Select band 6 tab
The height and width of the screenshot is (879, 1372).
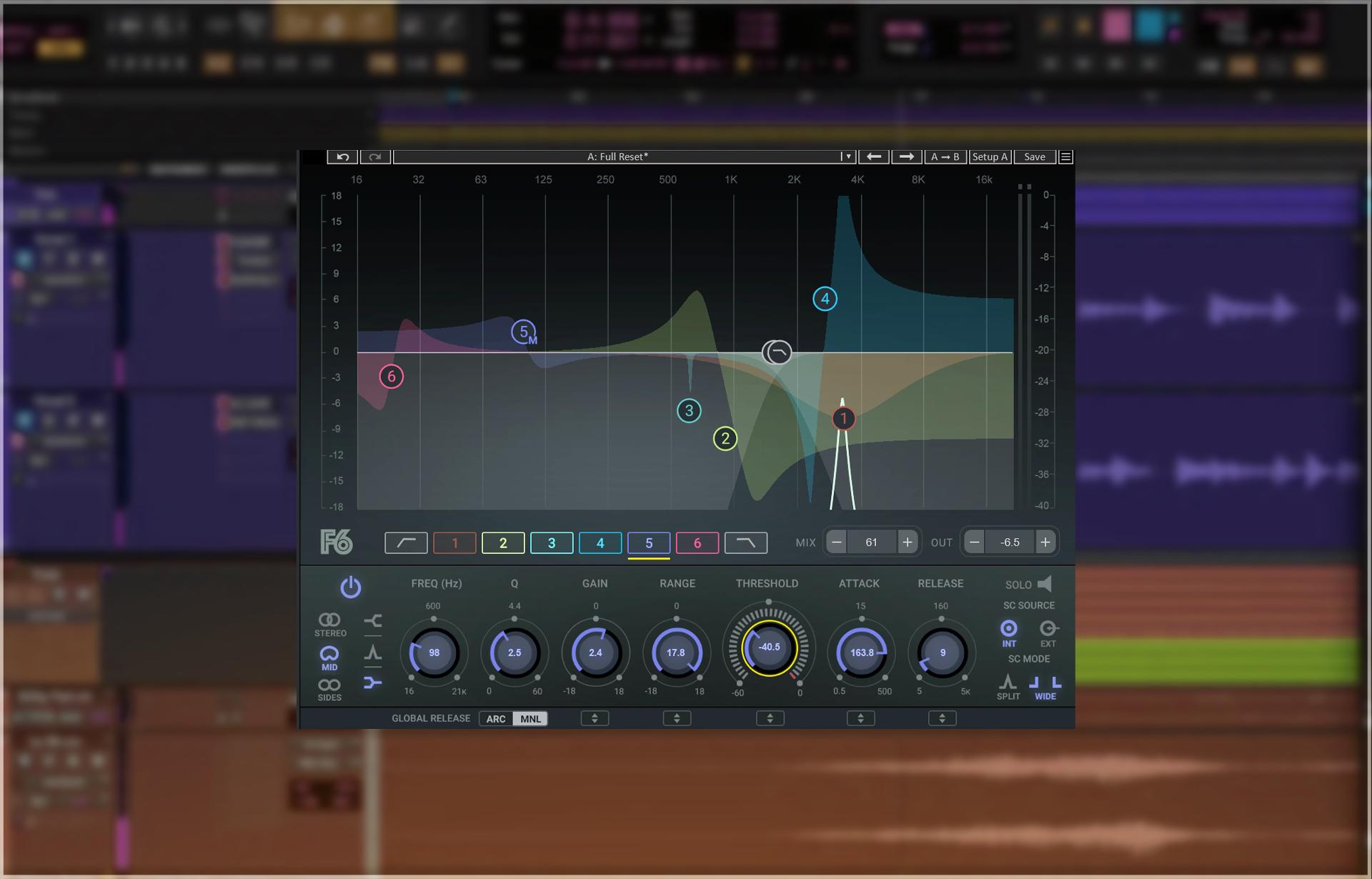coord(697,542)
